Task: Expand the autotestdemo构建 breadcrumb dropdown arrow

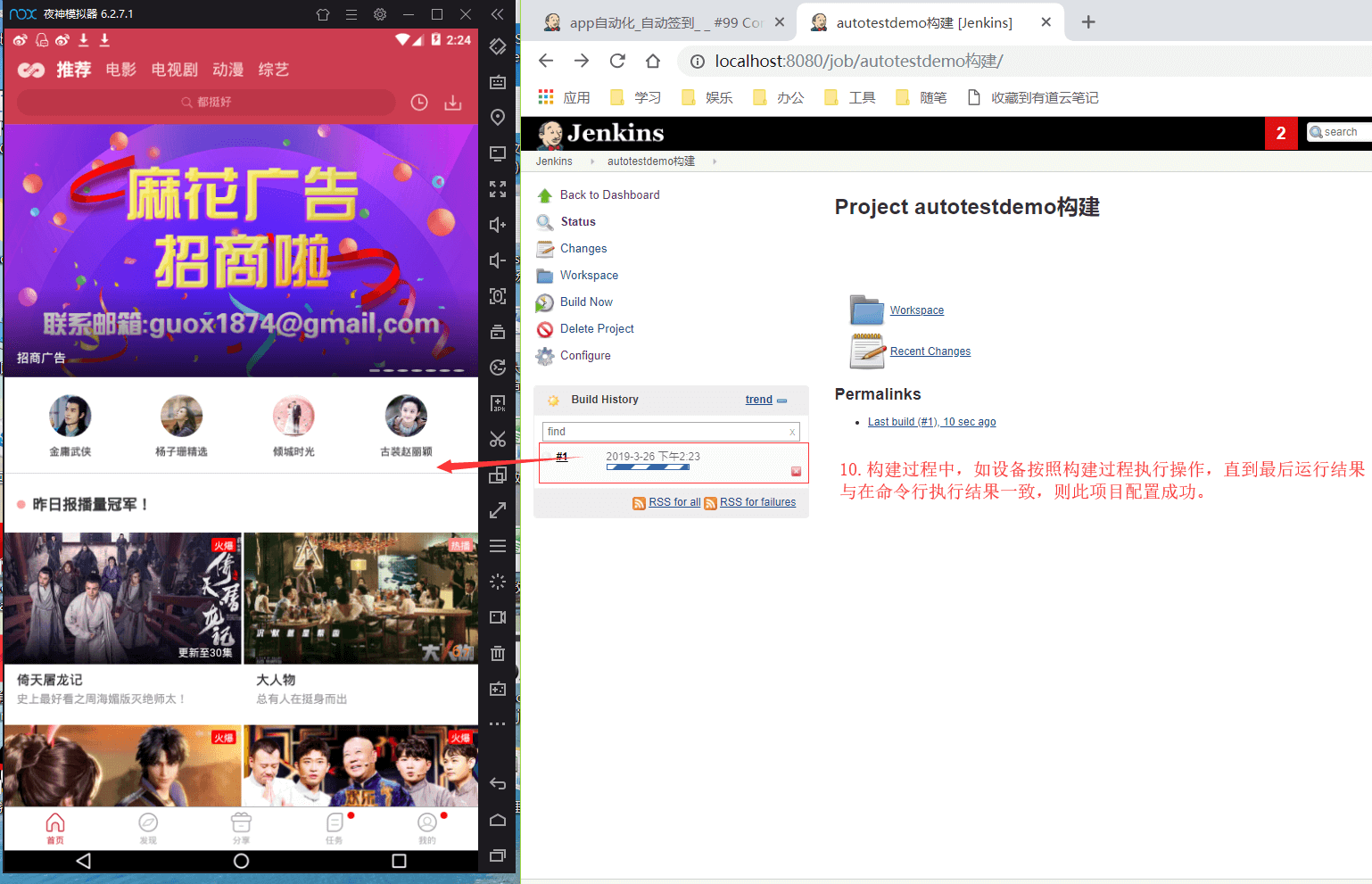Action: point(715,161)
